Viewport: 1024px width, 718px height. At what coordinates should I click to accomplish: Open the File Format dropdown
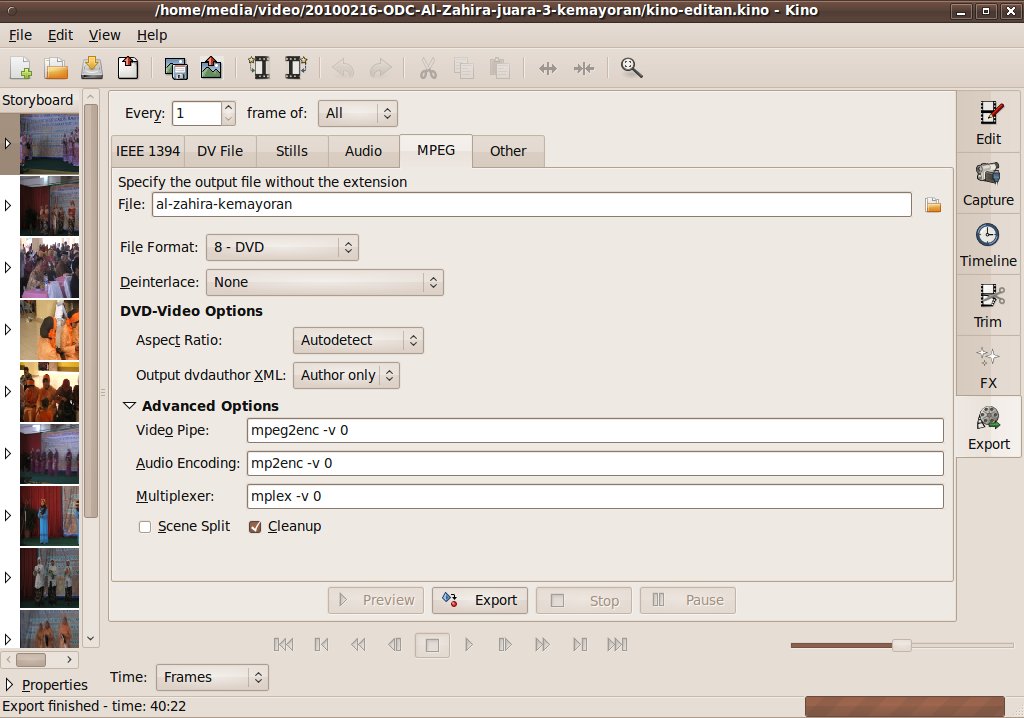click(x=282, y=247)
